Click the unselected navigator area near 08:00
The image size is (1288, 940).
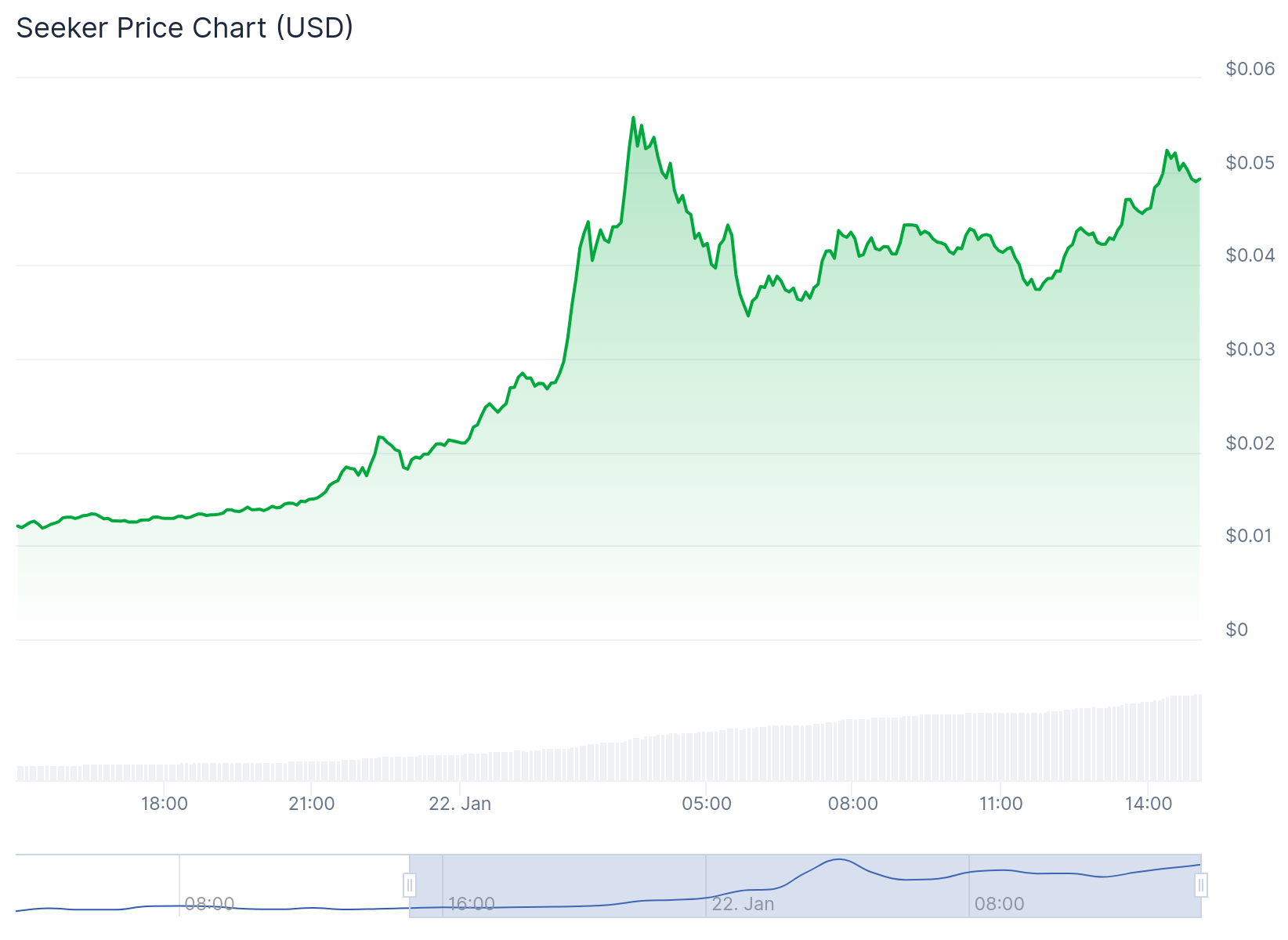[209, 885]
